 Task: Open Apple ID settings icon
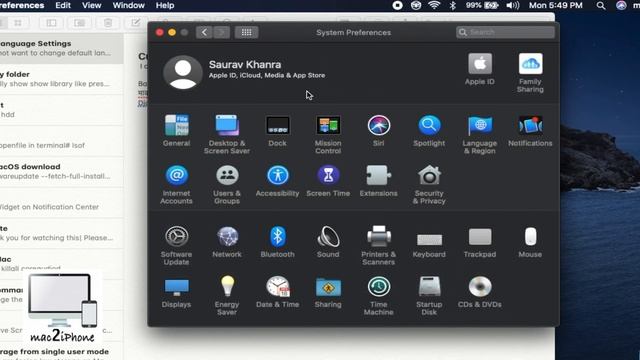(x=480, y=64)
